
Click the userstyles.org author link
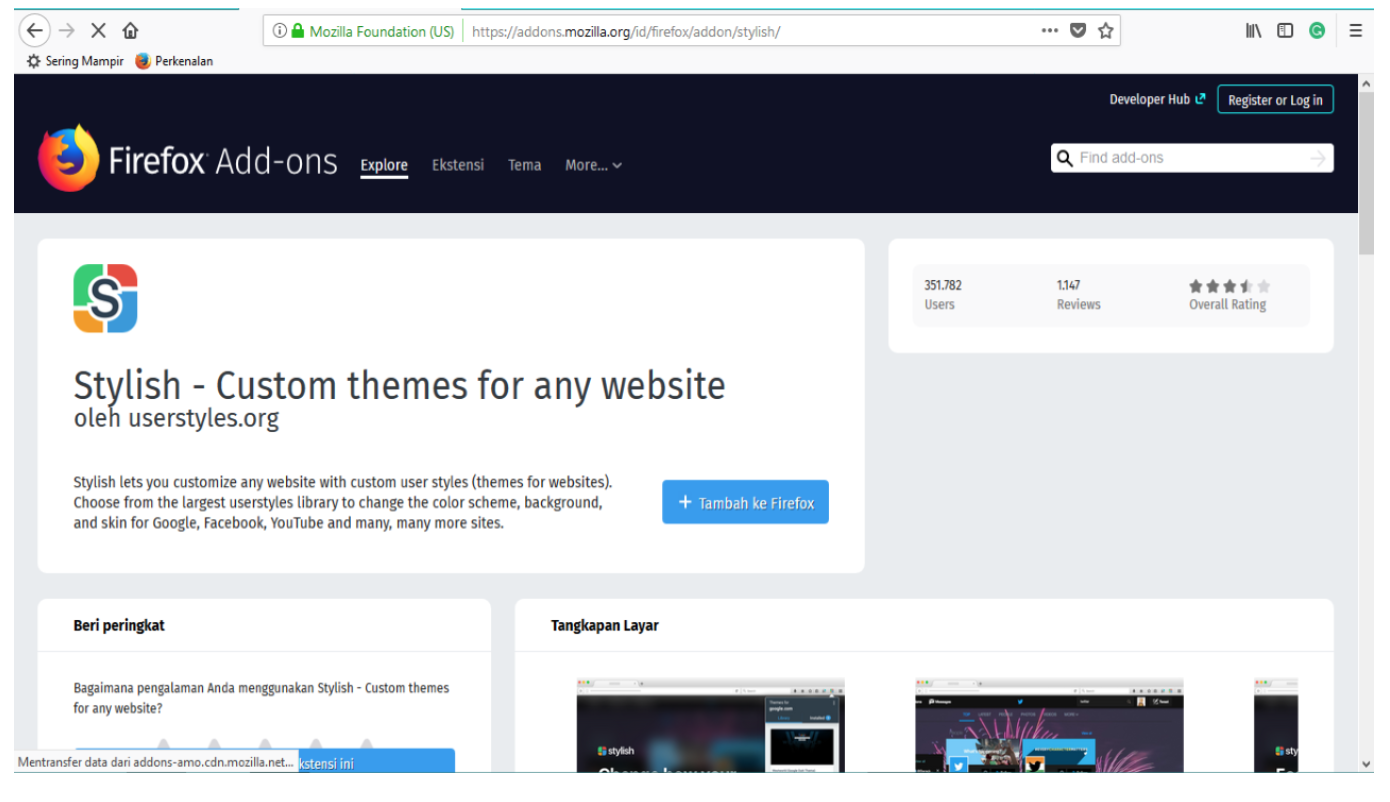(x=203, y=418)
